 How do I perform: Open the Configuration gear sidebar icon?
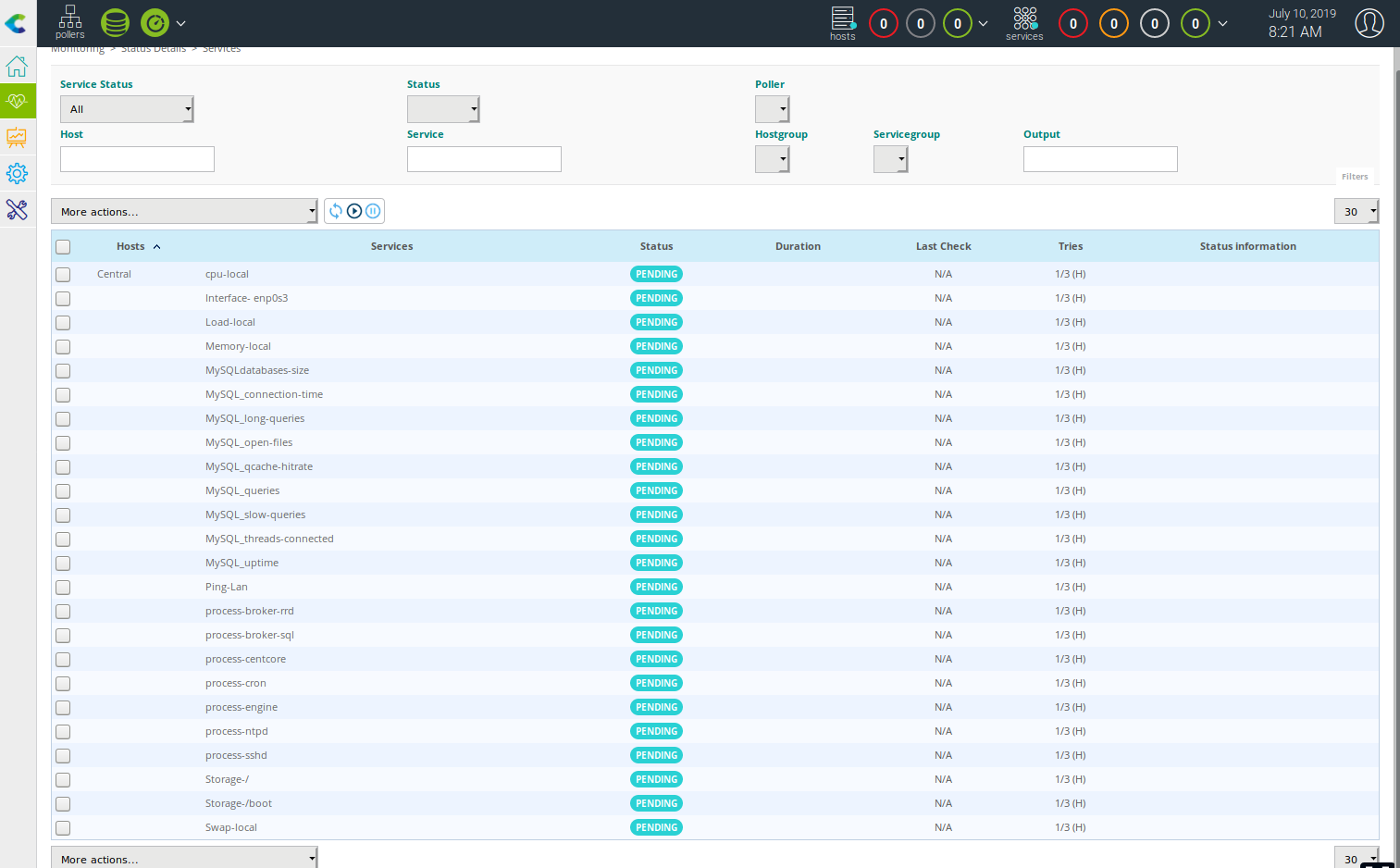pyautogui.click(x=17, y=173)
